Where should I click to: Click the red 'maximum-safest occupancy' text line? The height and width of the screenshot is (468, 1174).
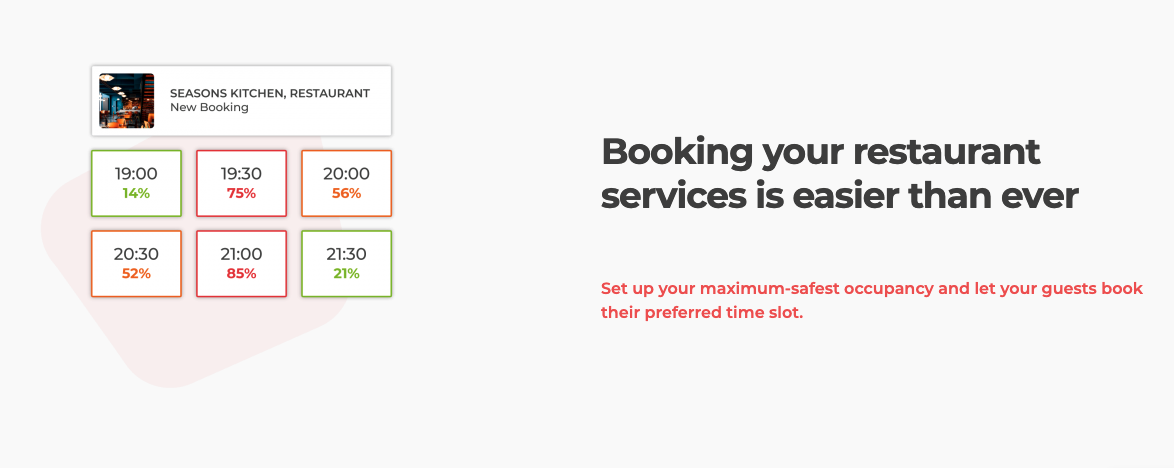click(x=872, y=289)
